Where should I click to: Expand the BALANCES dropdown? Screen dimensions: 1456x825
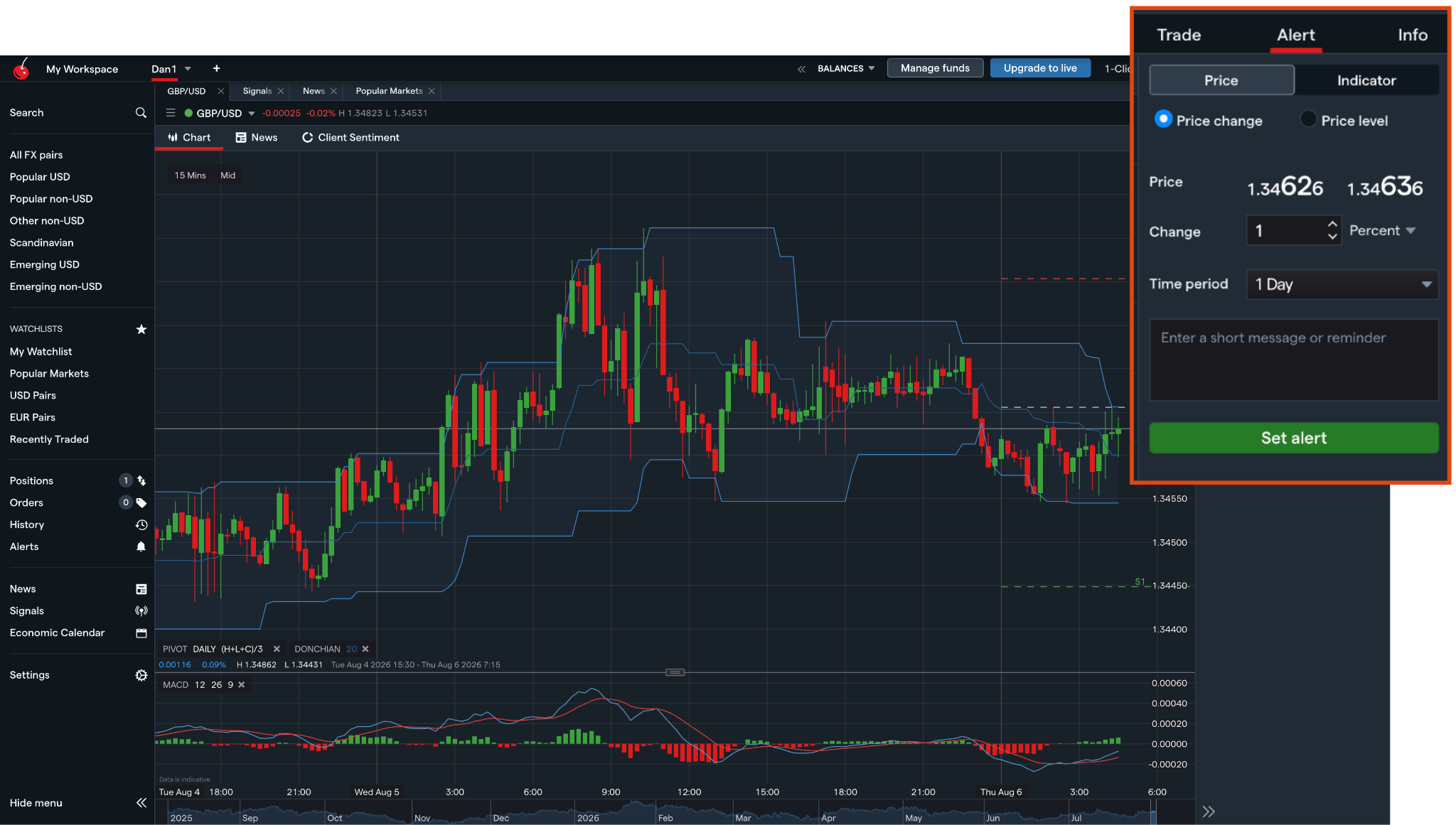tap(872, 69)
